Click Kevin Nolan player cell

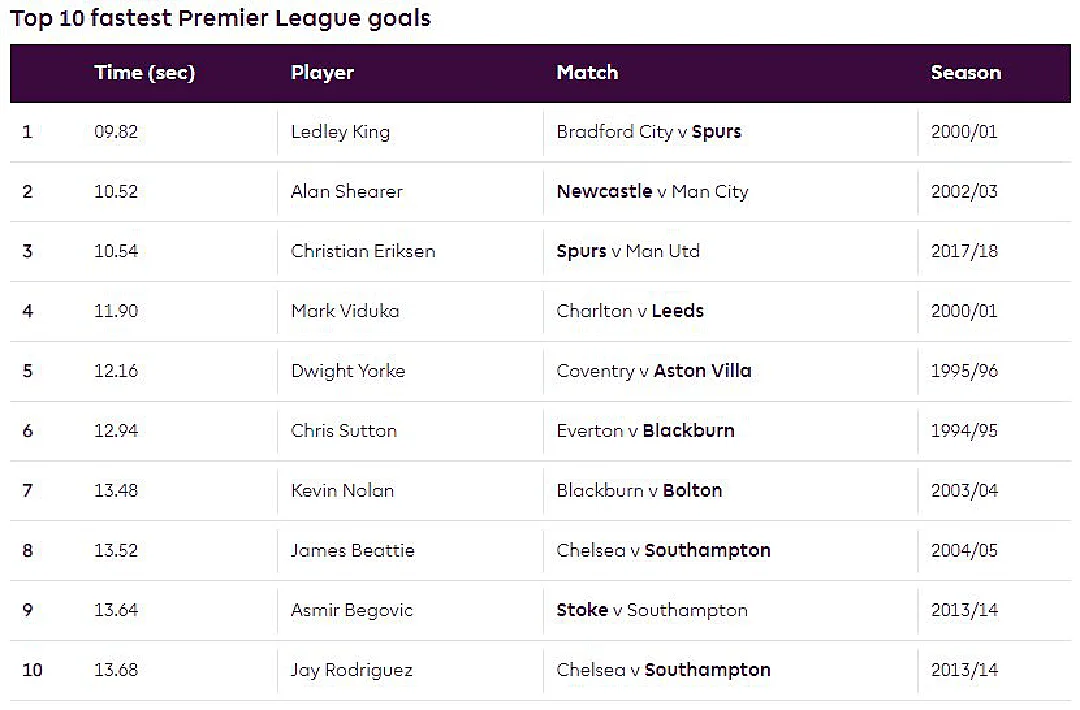(342, 490)
